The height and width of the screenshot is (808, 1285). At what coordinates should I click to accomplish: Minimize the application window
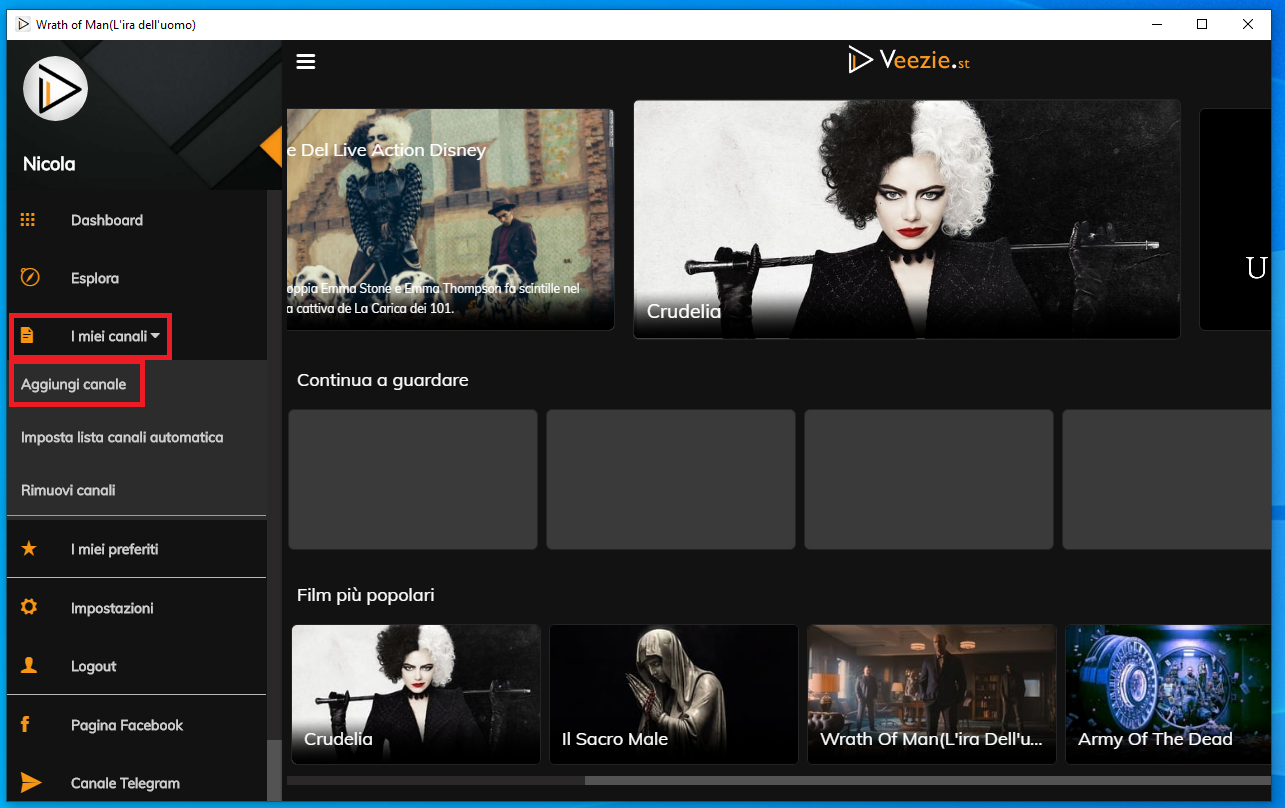click(x=1157, y=24)
